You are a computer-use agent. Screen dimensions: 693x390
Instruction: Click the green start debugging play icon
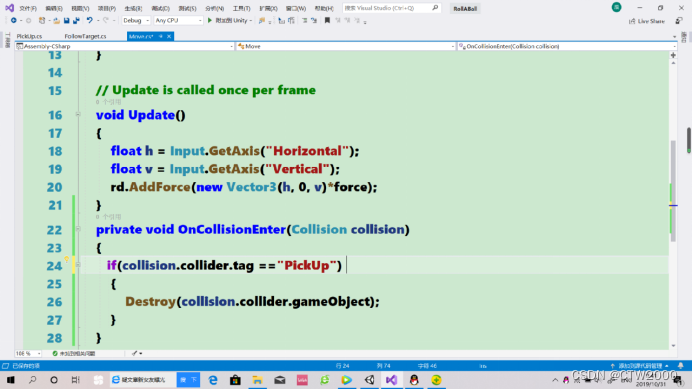[x=210, y=20]
